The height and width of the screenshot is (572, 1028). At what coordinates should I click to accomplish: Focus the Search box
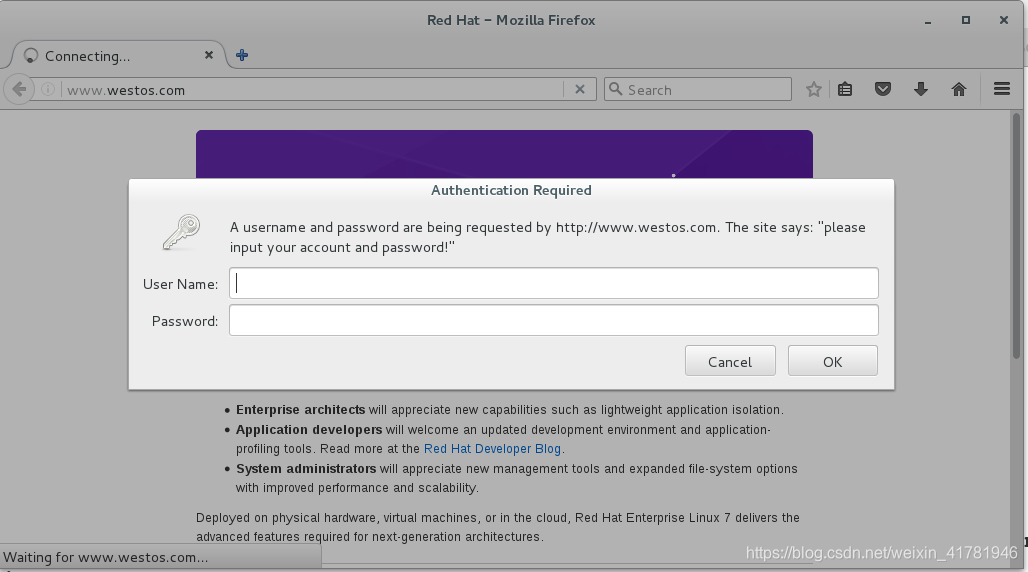pyautogui.click(x=698, y=89)
